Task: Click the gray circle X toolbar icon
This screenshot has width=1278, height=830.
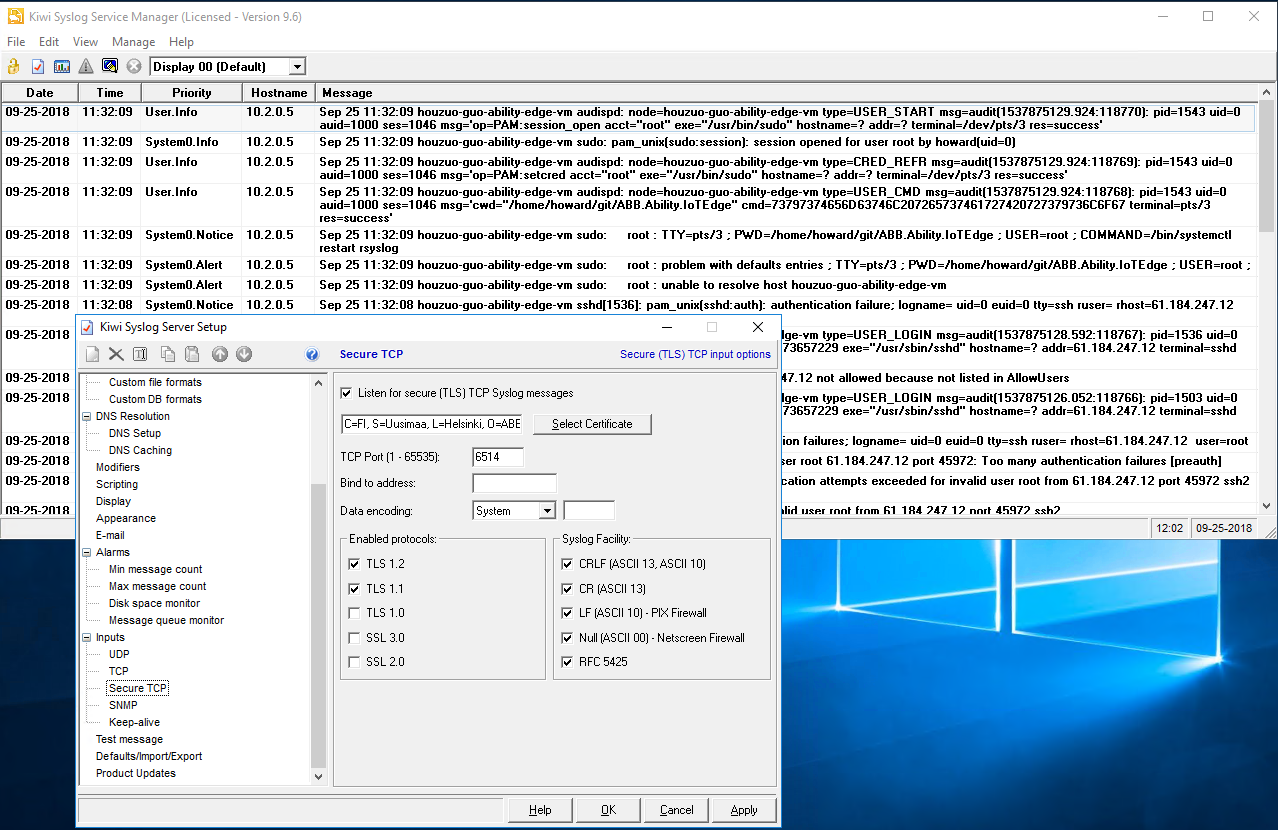Action: click(x=134, y=66)
